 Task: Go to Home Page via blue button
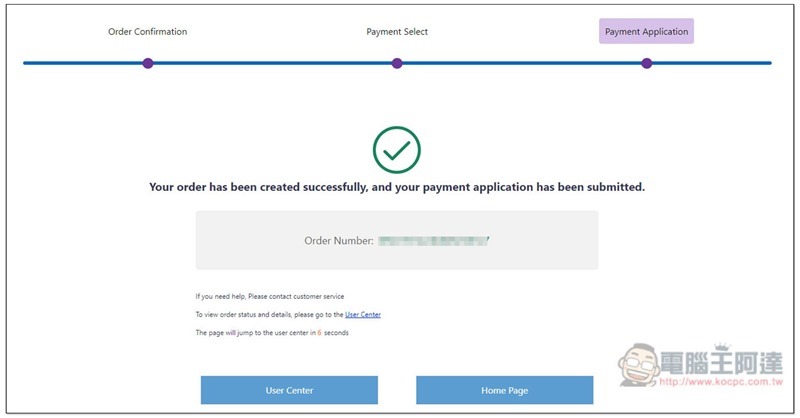(504, 390)
